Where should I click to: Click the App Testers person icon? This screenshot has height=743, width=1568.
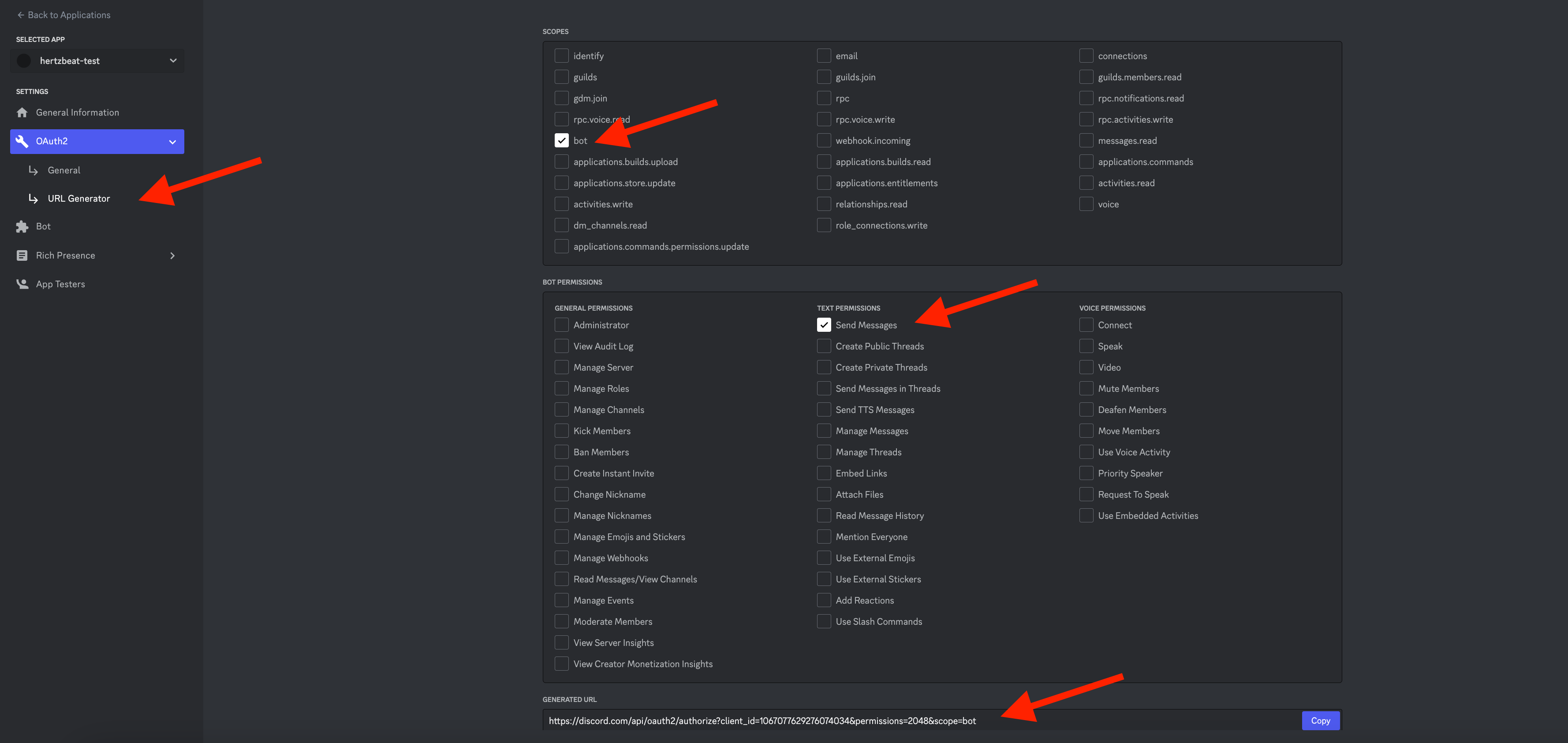(x=22, y=285)
